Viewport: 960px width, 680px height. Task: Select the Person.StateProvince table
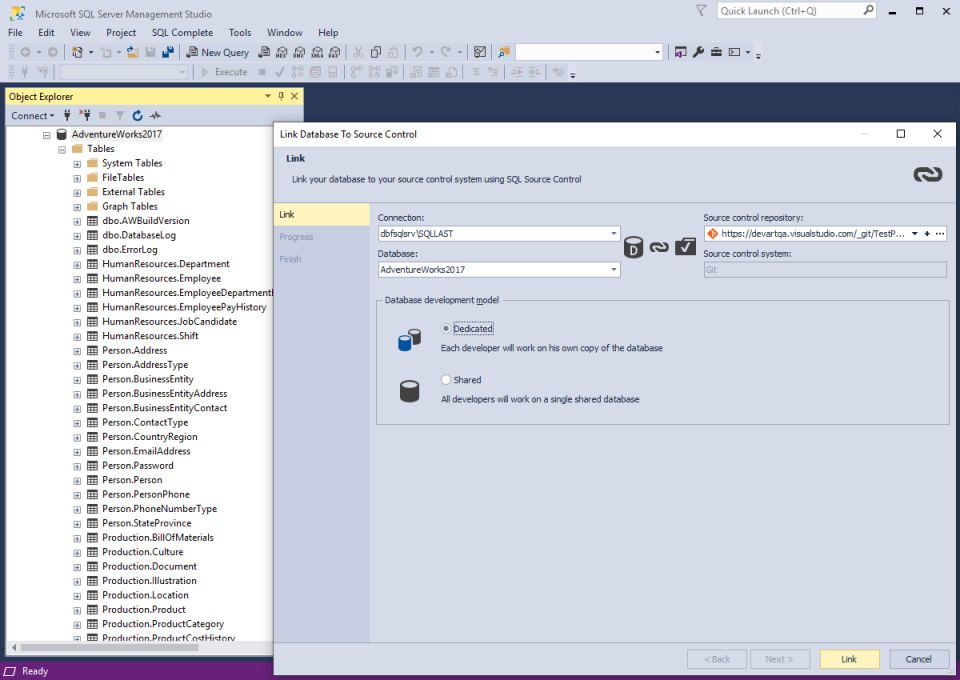(147, 523)
